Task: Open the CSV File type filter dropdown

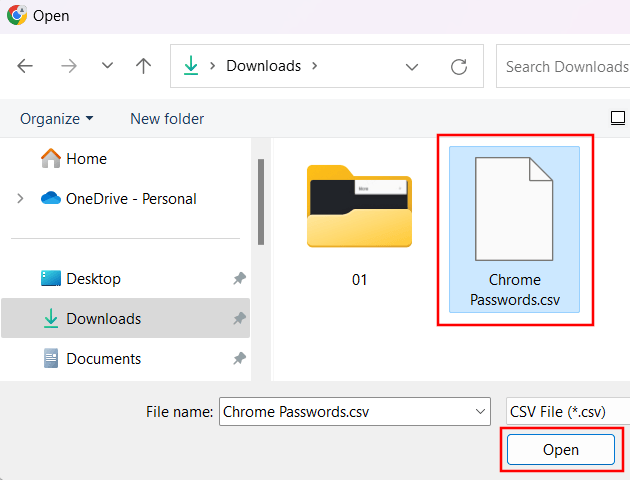Action: [568, 412]
